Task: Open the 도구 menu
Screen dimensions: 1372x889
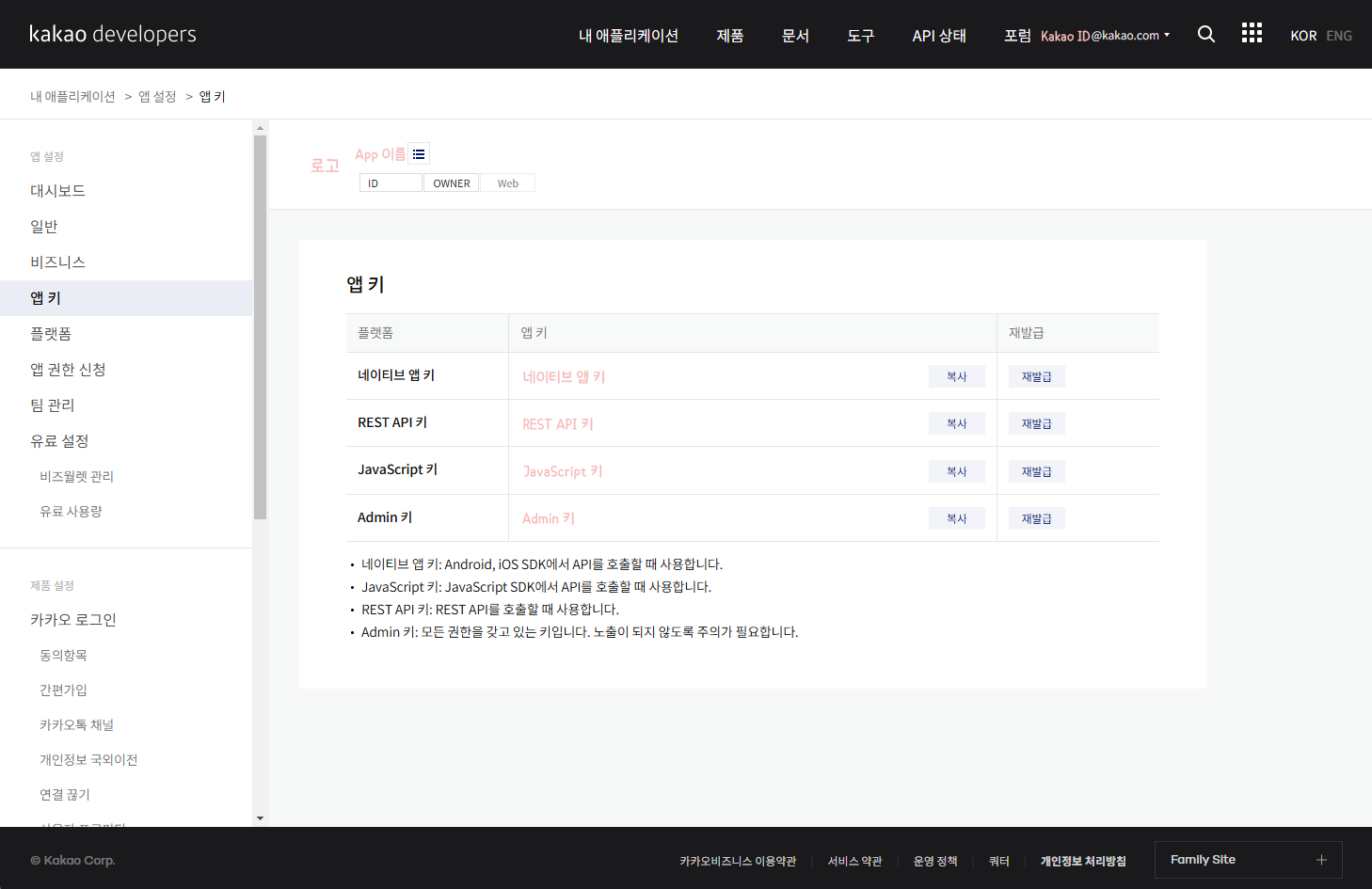Action: tap(861, 36)
